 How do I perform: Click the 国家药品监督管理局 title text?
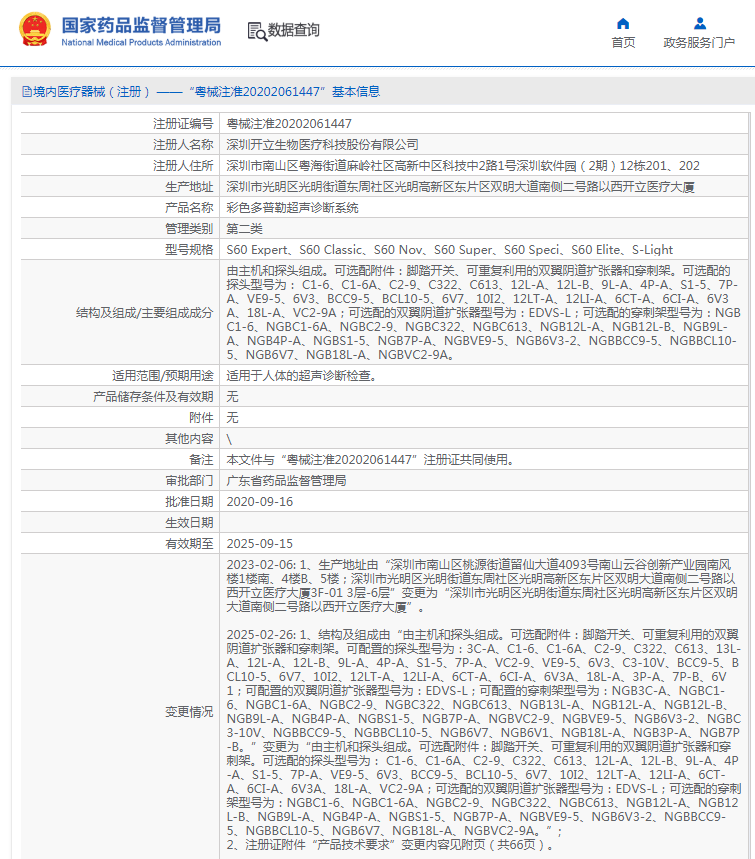point(141,25)
